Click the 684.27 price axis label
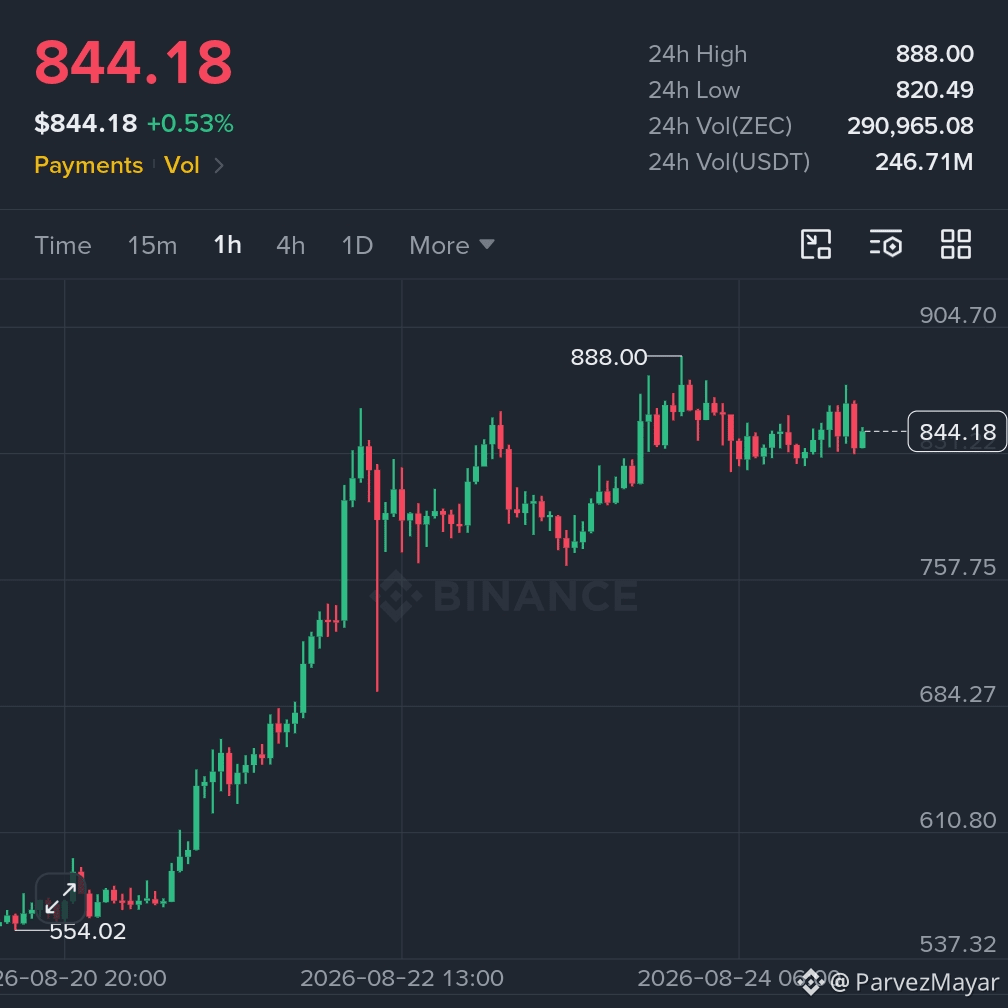 click(958, 694)
